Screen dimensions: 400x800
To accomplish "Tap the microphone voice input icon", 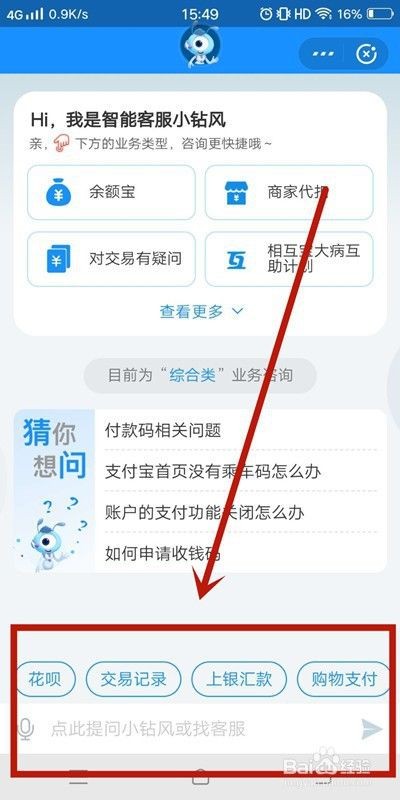I will click(x=26, y=729).
